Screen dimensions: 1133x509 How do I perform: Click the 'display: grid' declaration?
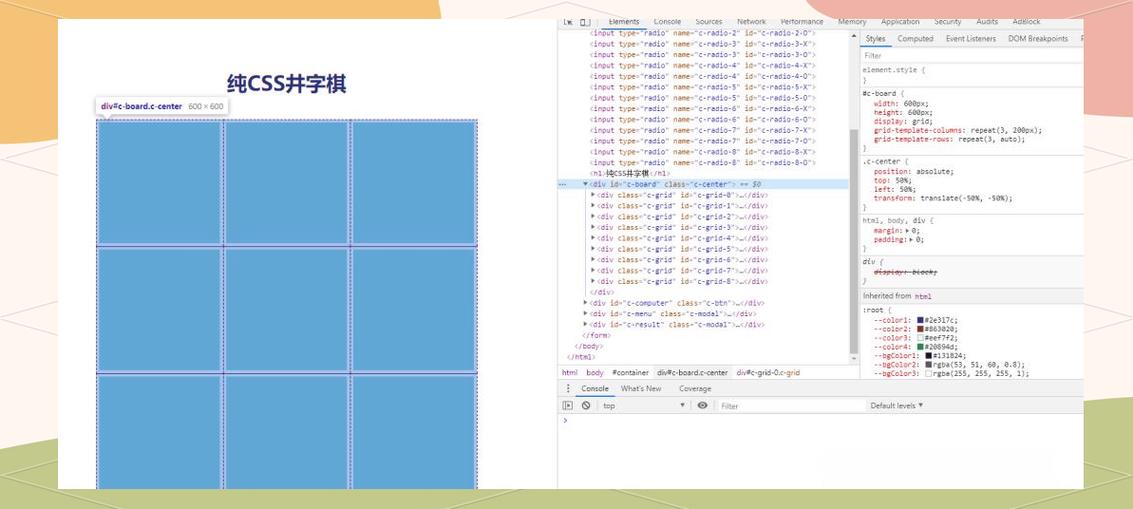(902, 121)
